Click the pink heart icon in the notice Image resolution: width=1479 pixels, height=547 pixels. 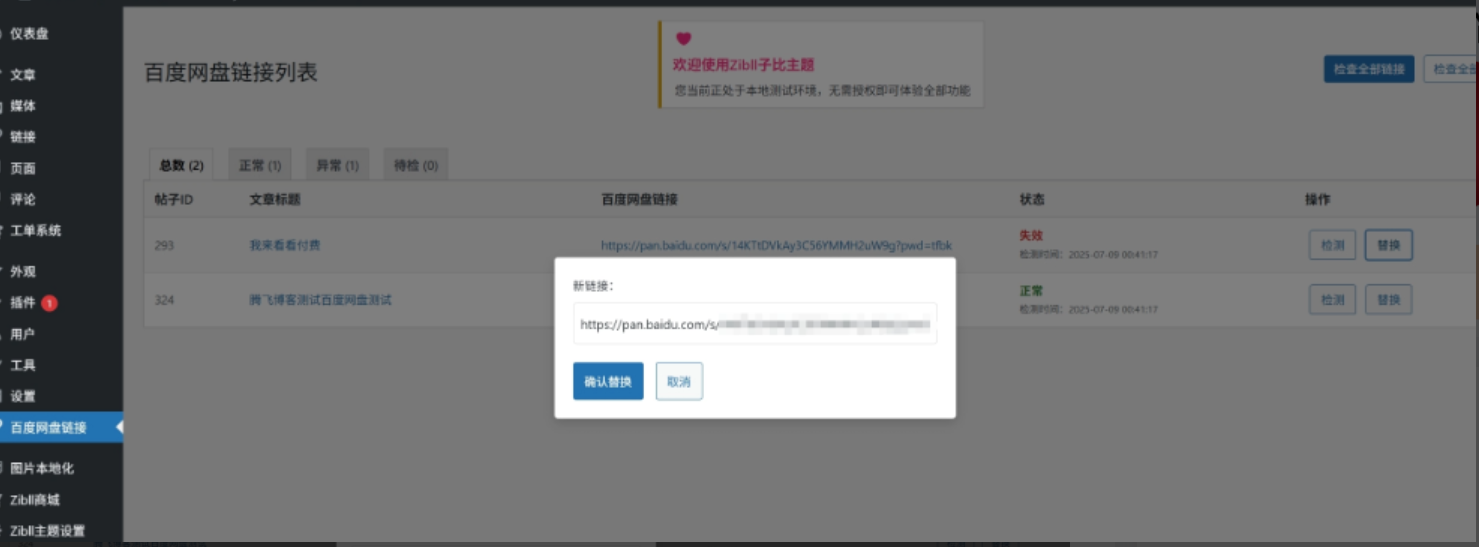683,39
